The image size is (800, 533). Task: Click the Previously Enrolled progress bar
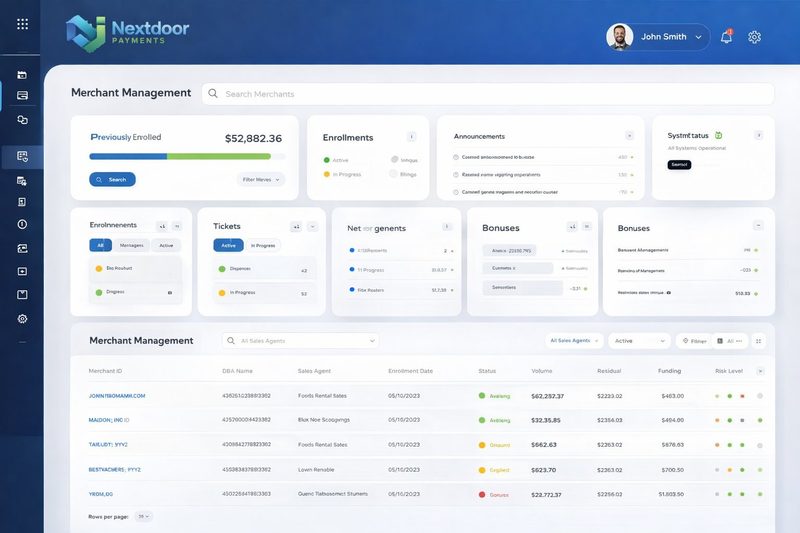[187, 157]
